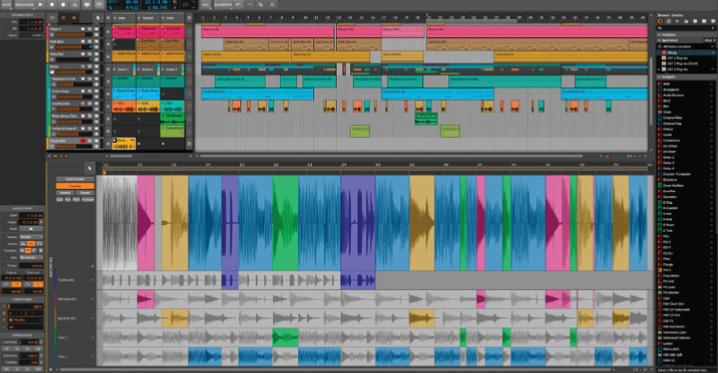
Task: Click the transport stop button
Action: (x=52, y=4)
